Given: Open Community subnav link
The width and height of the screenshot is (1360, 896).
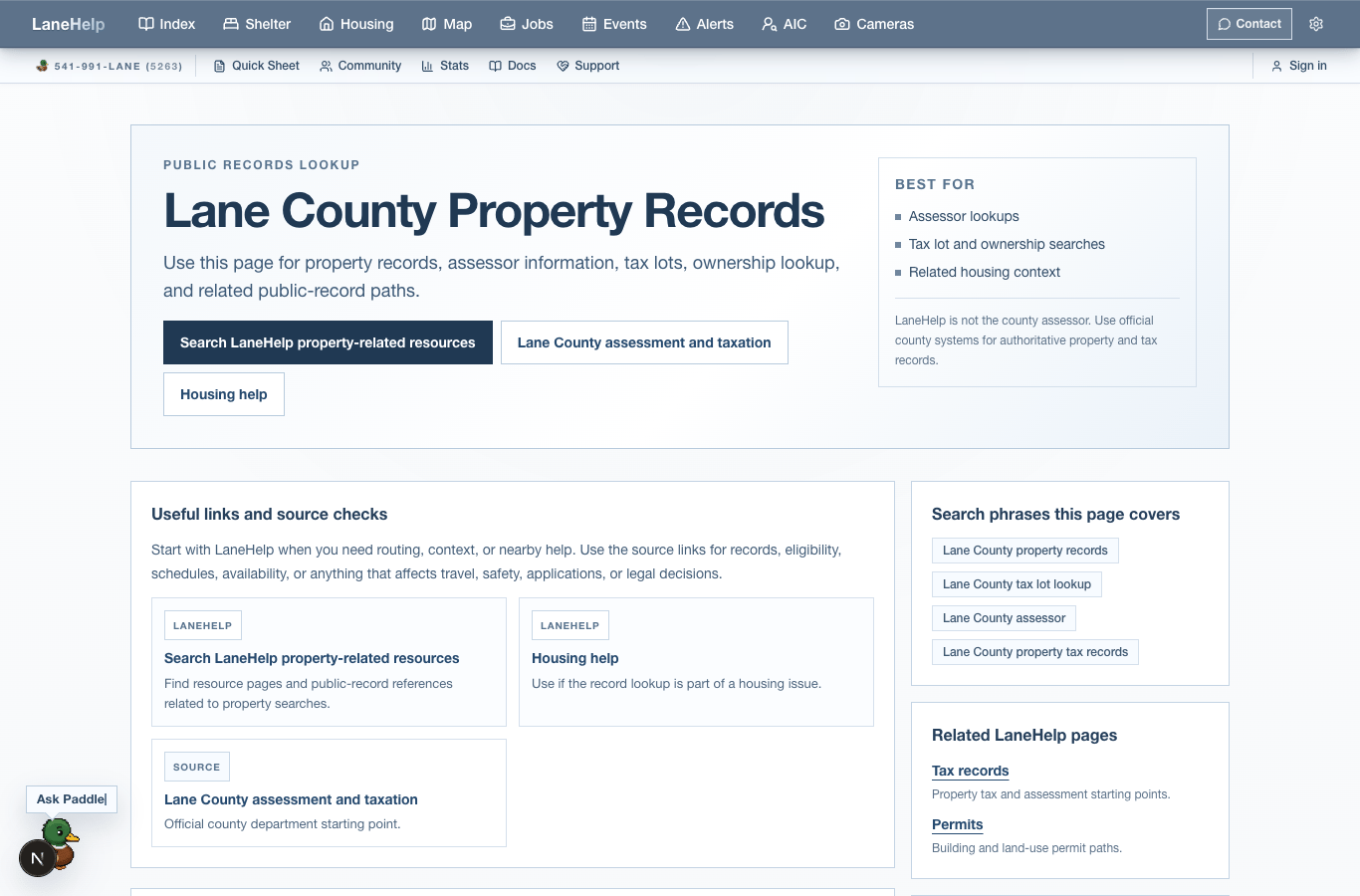Looking at the screenshot, I should [x=360, y=66].
